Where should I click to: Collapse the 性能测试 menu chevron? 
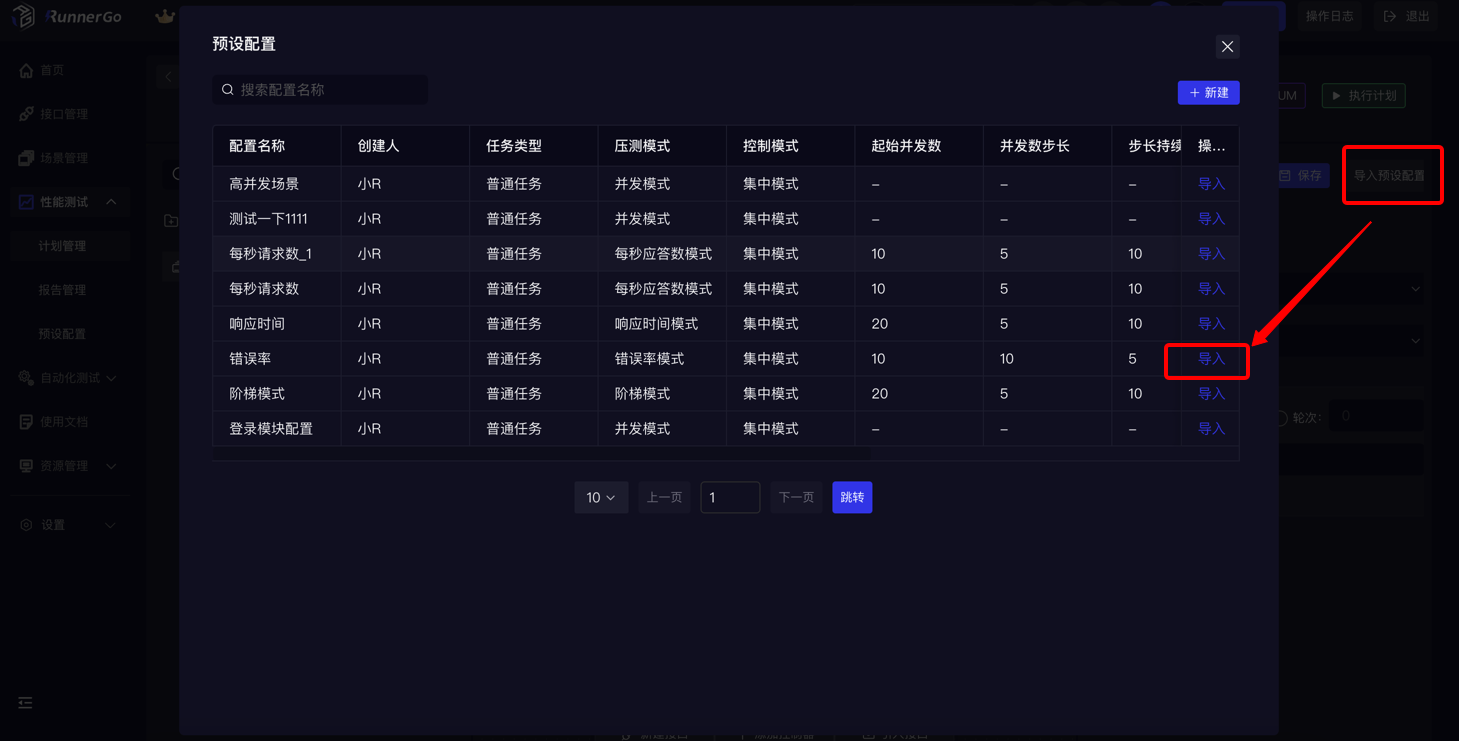tap(111, 202)
